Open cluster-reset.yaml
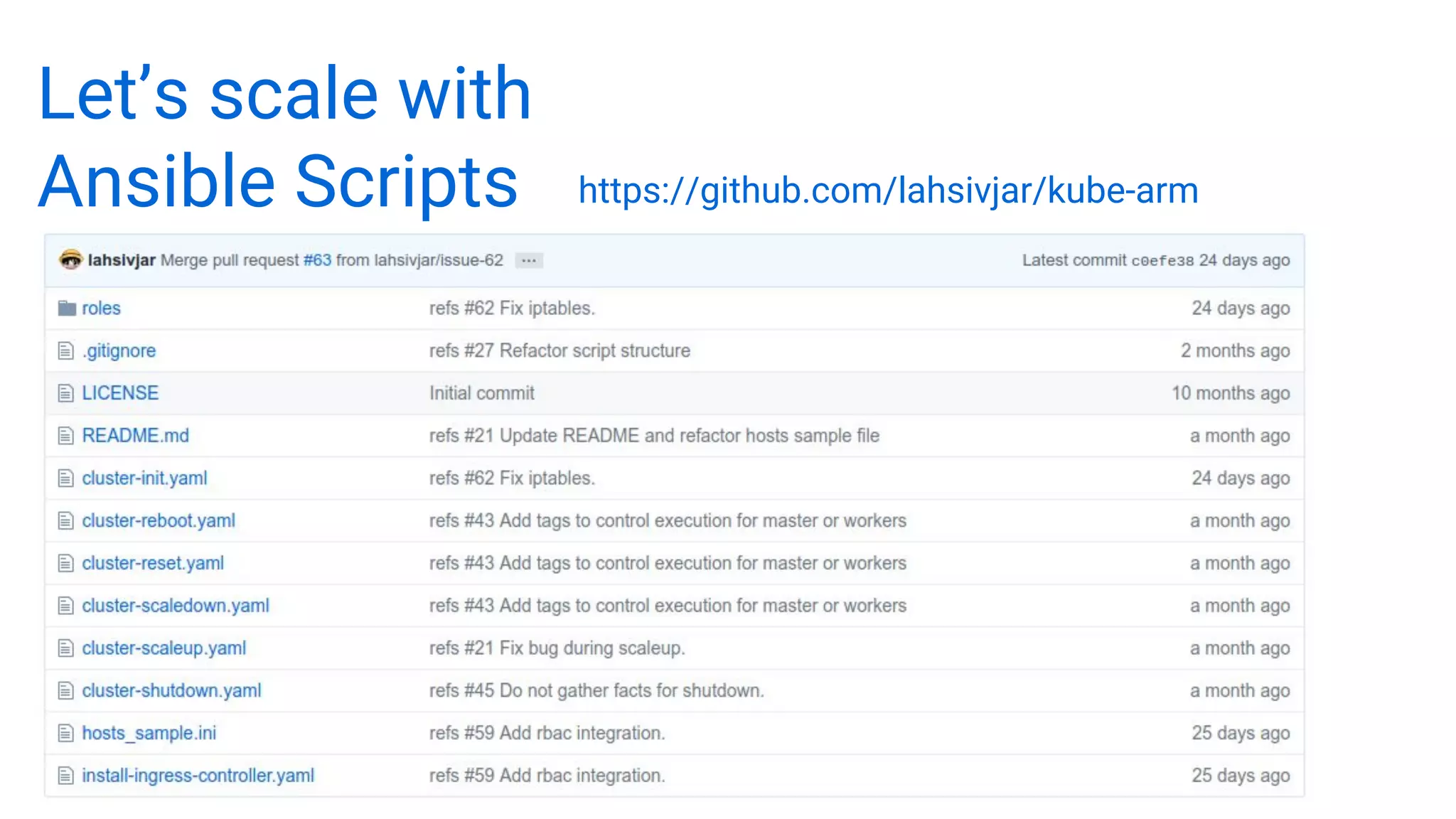The image size is (1456, 819). (153, 564)
